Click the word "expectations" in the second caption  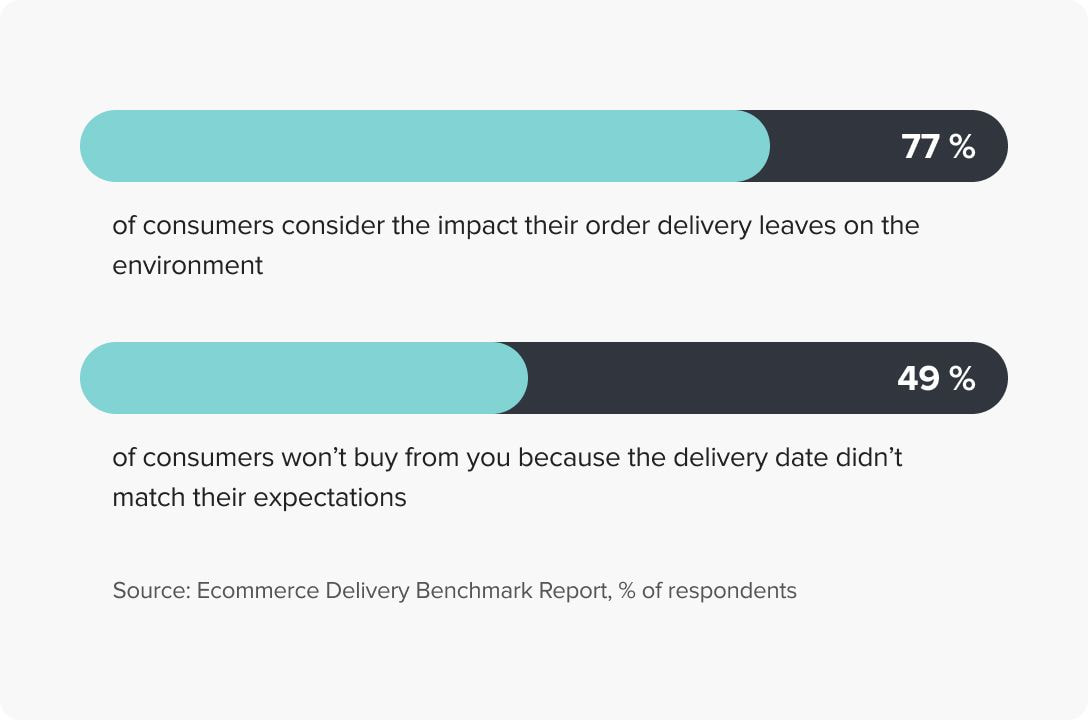[x=330, y=498]
